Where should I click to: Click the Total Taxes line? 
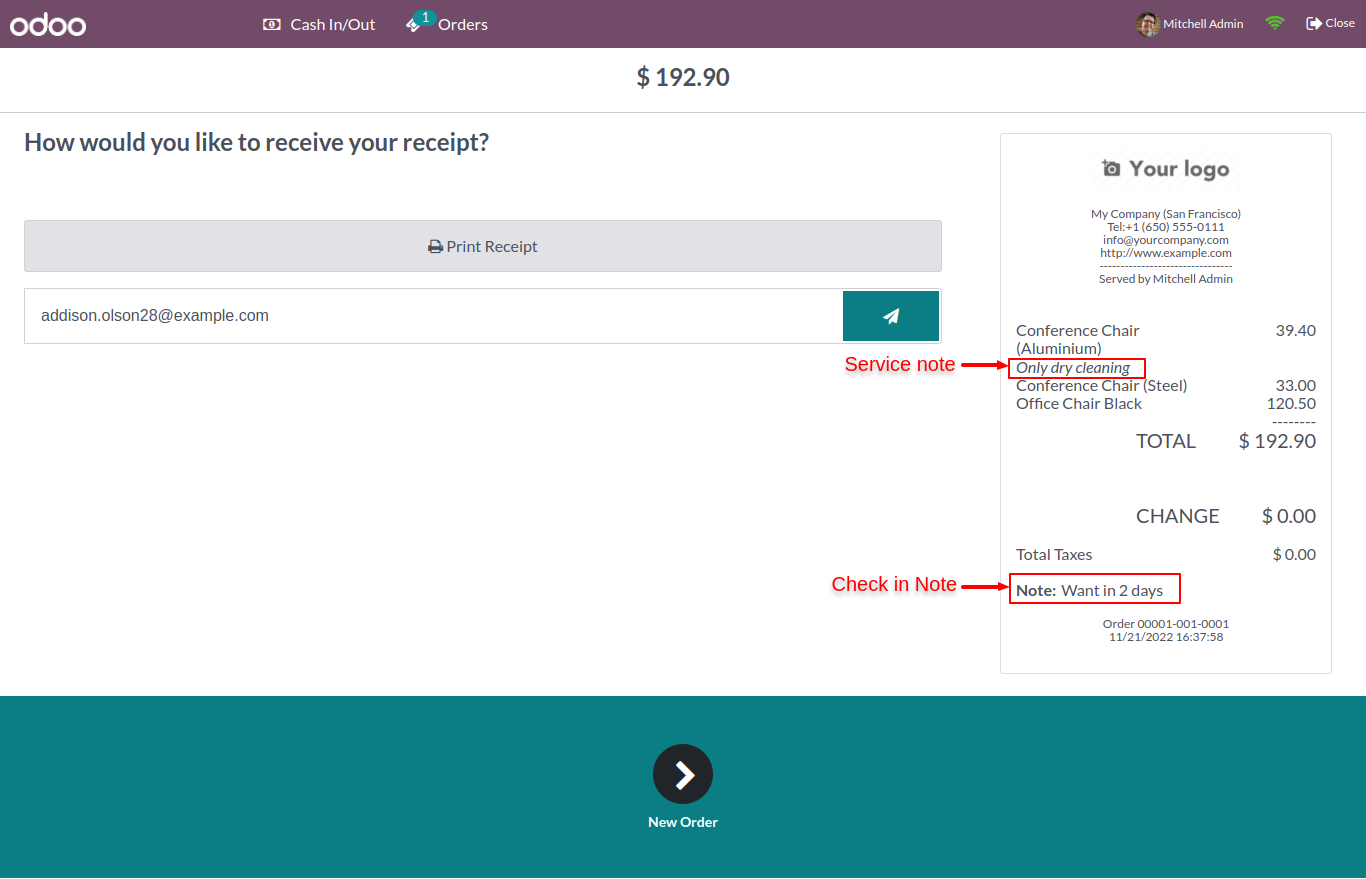coord(1166,554)
